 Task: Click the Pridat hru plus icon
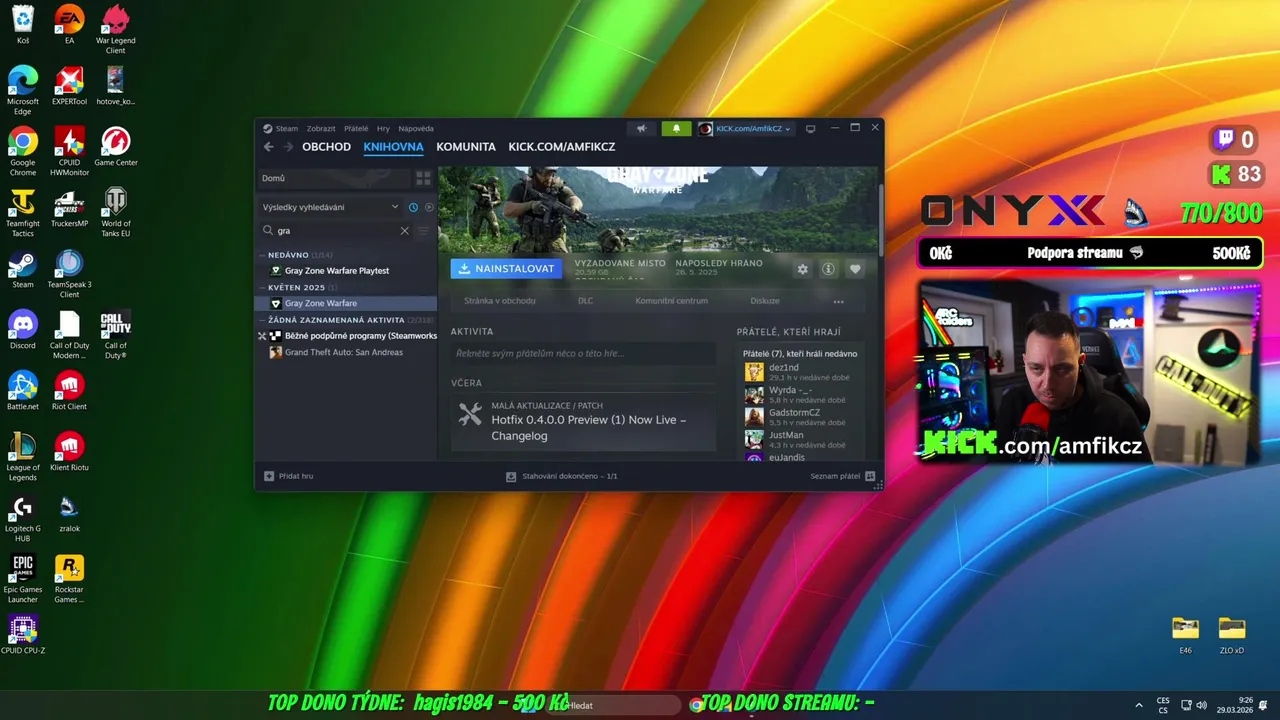click(269, 476)
